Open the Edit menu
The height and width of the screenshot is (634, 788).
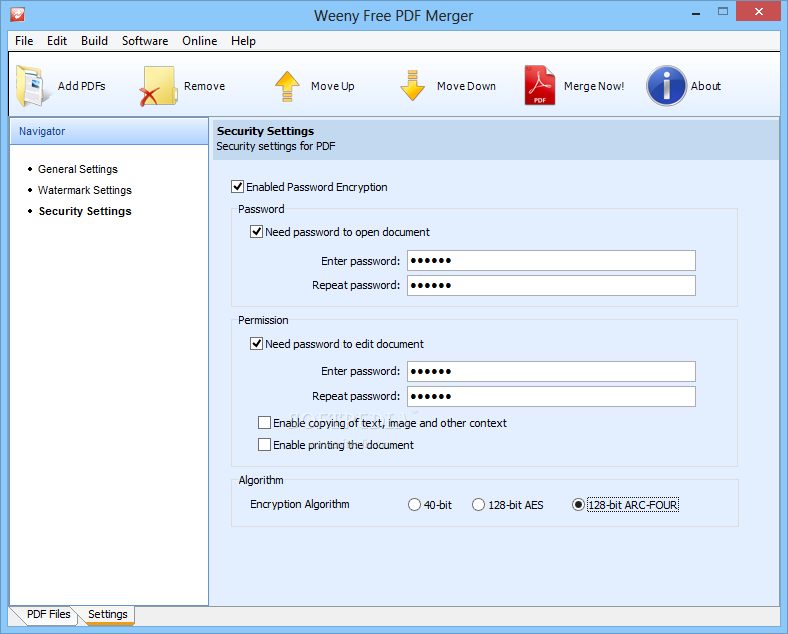point(57,41)
